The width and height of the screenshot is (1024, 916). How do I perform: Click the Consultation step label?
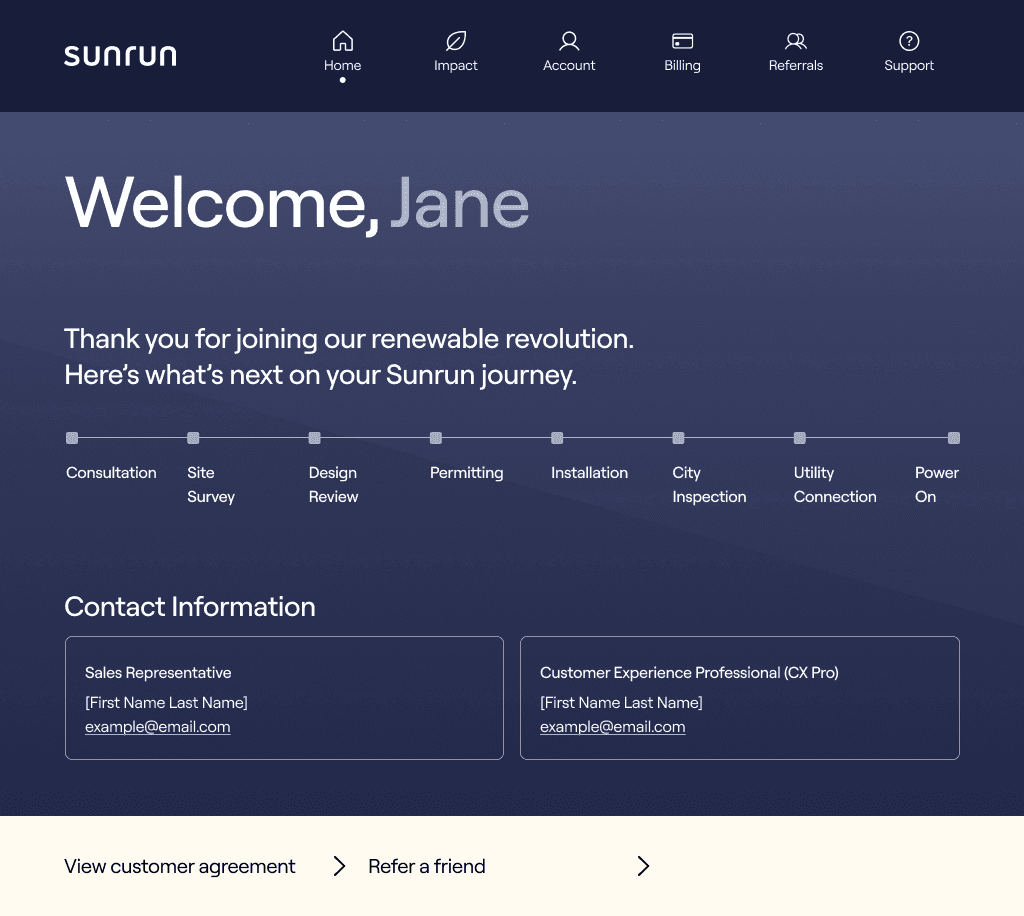[x=111, y=473]
